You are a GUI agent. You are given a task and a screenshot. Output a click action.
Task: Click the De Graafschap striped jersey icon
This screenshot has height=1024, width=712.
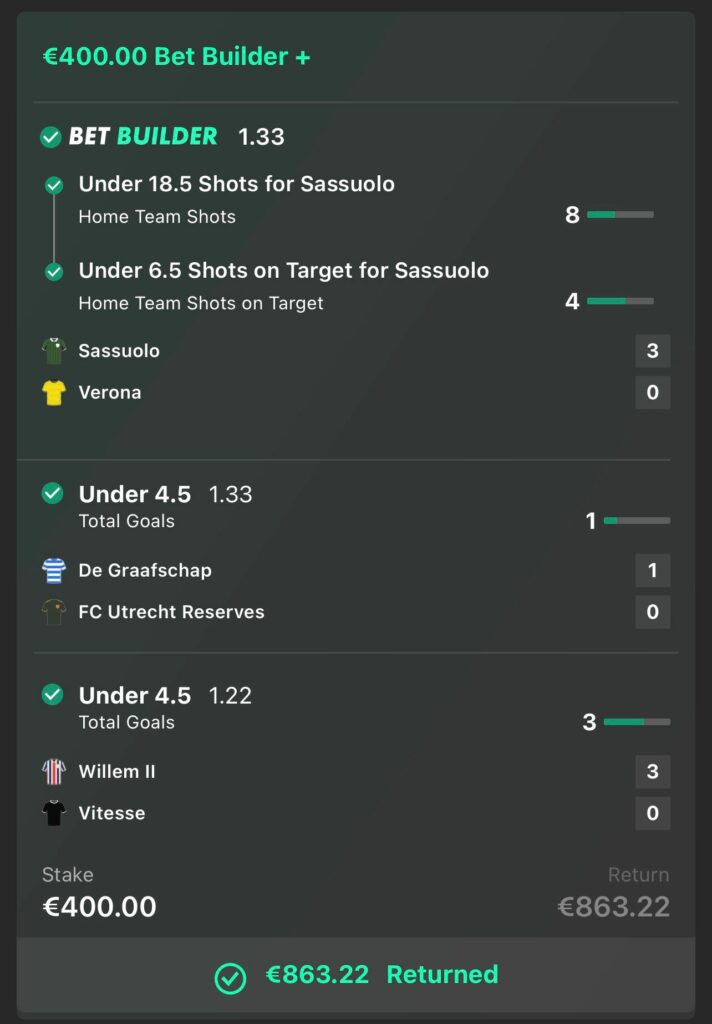pyautogui.click(x=54, y=571)
